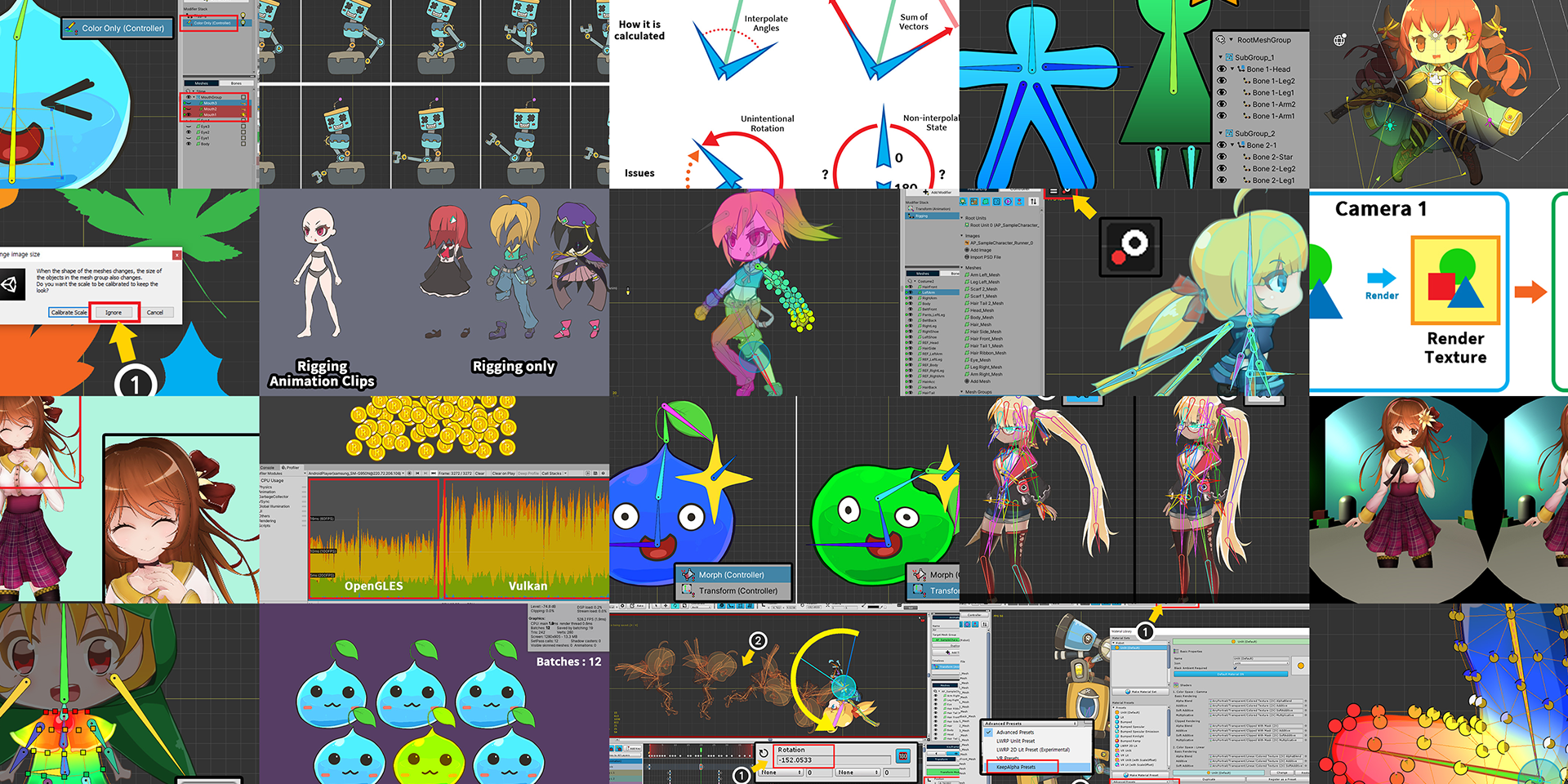
Task: Select Head_Mesh in the Meshes list
Action: [980, 310]
